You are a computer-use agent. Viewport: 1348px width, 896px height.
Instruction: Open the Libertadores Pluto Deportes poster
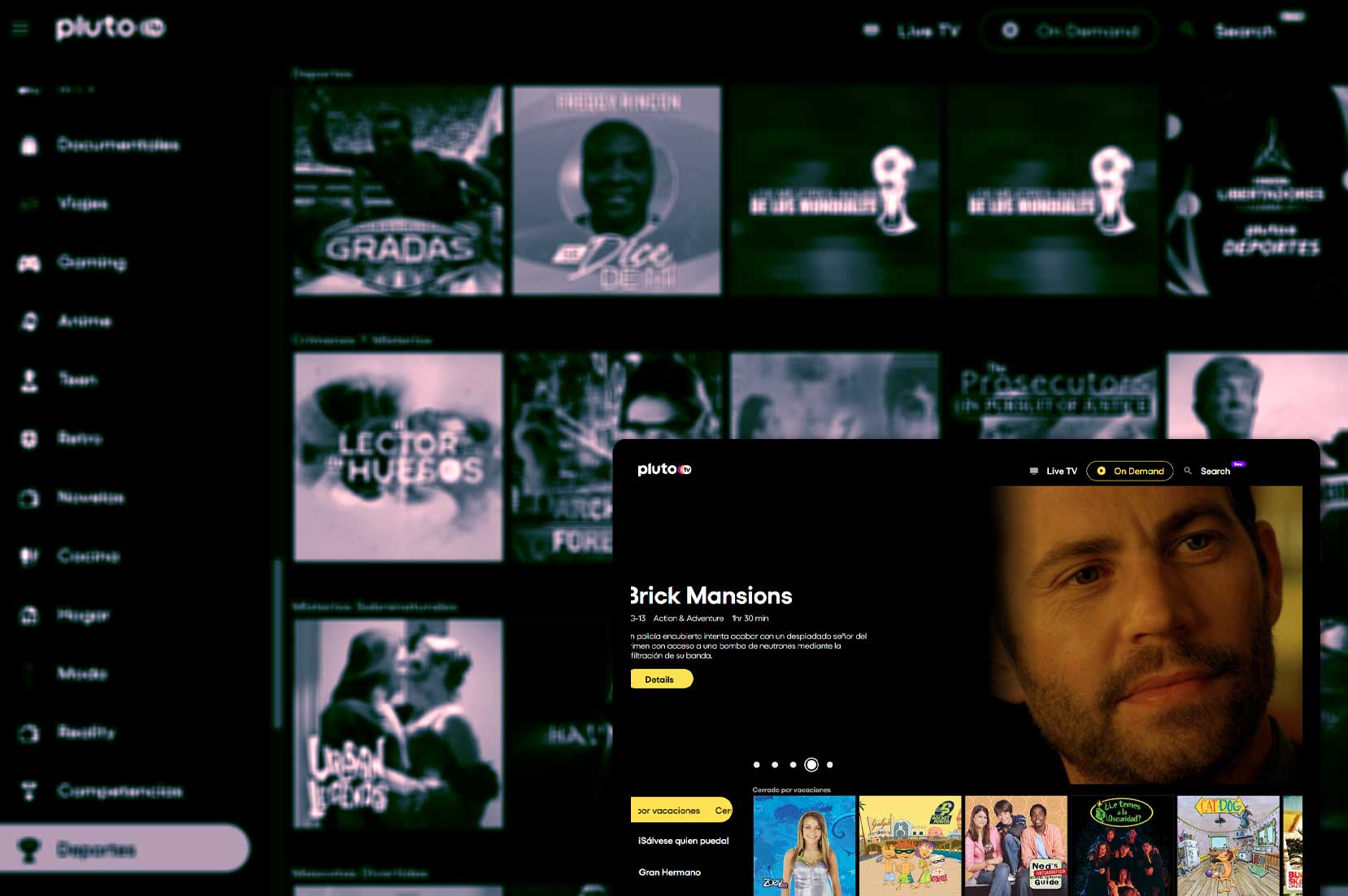click(1257, 190)
